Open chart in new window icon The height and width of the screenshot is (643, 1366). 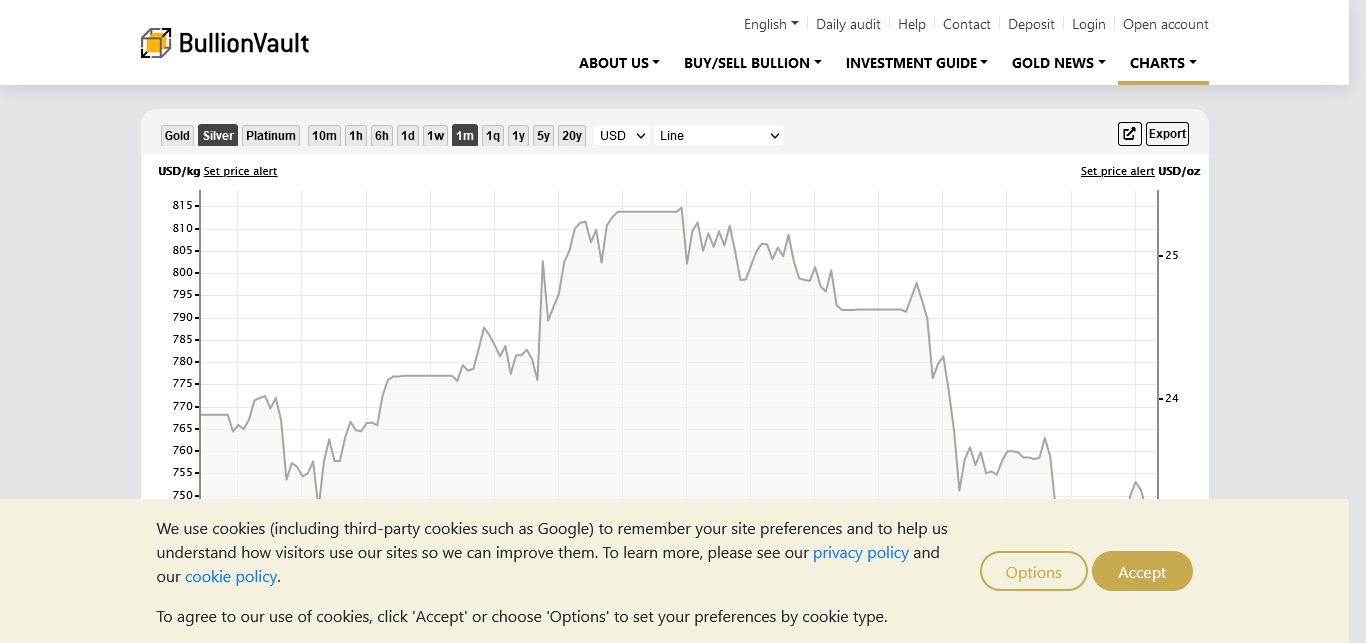pyautogui.click(x=1129, y=134)
